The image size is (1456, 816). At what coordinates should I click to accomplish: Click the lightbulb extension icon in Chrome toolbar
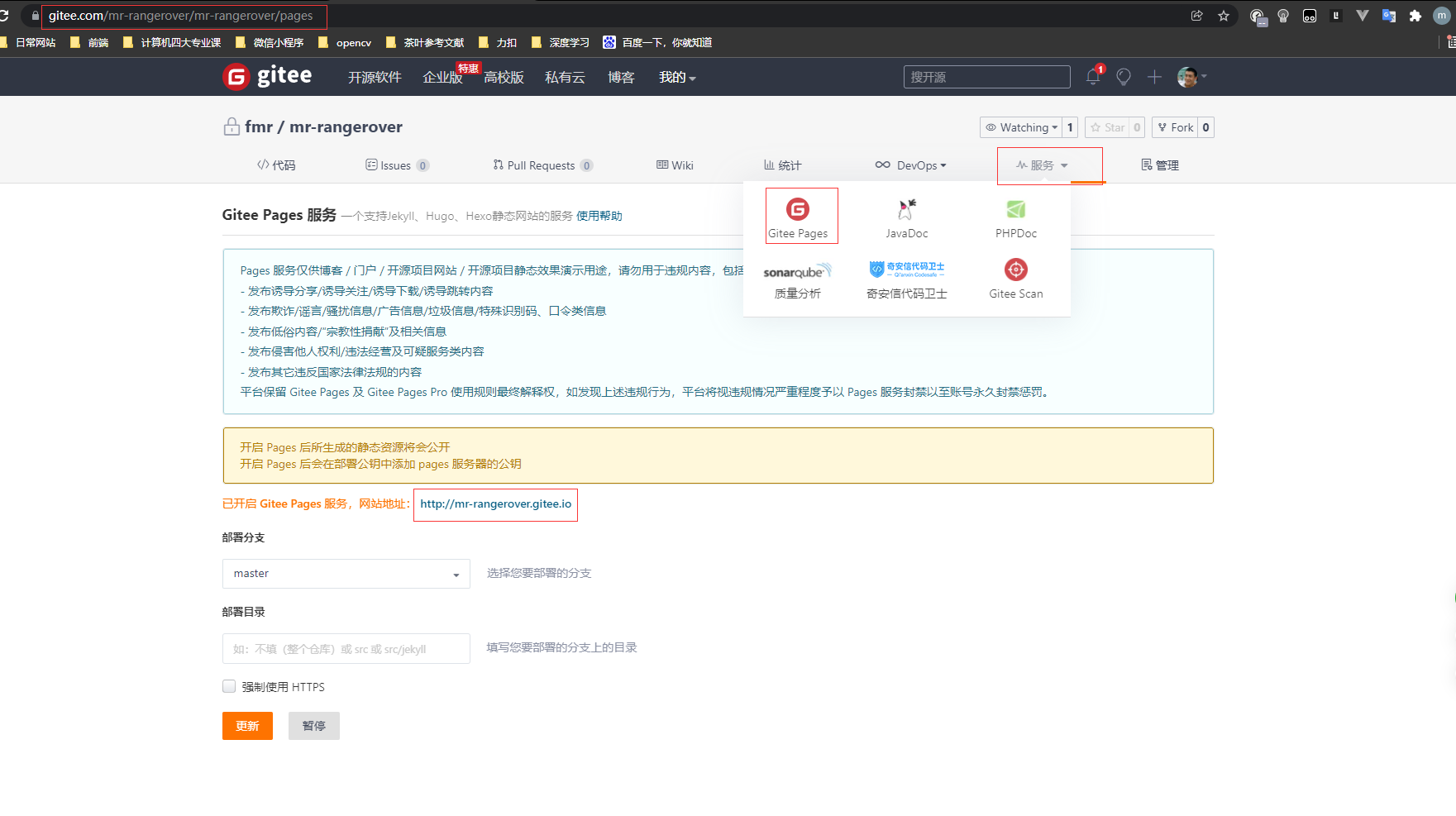point(1283,16)
